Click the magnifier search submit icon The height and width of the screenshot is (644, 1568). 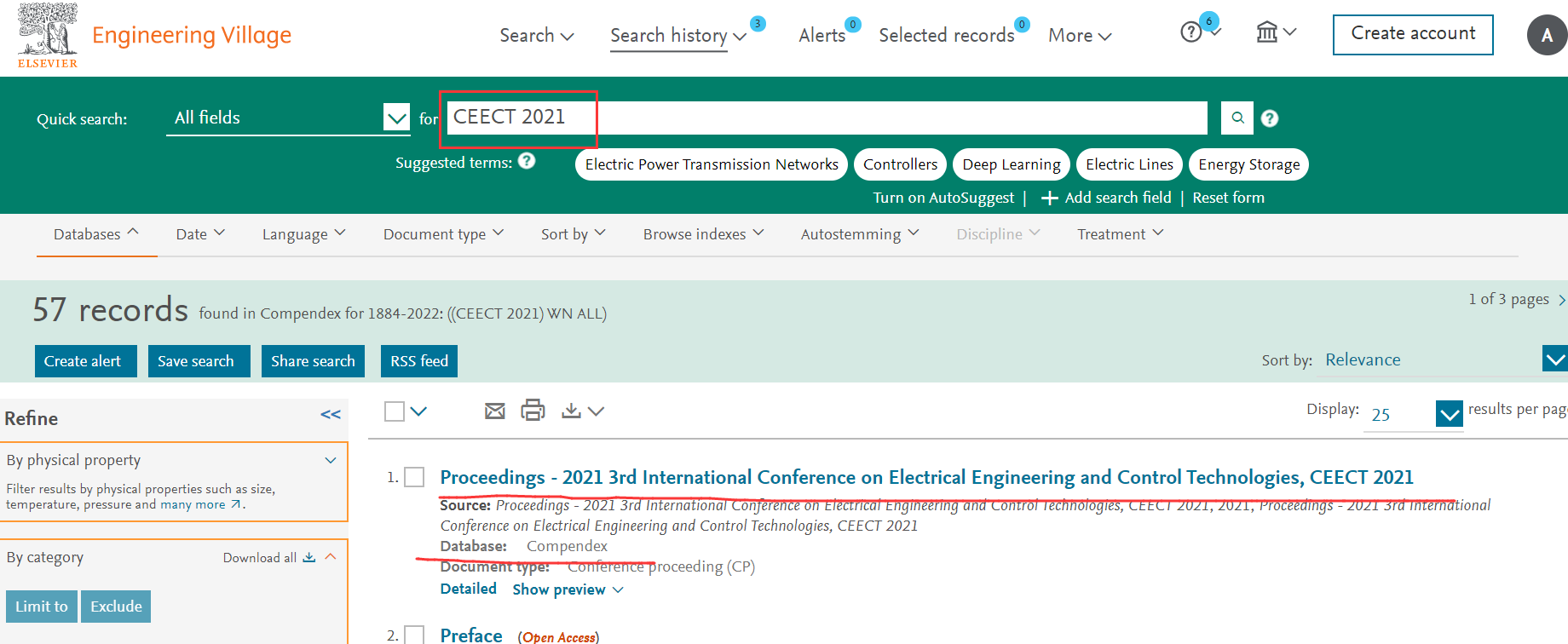pos(1237,118)
